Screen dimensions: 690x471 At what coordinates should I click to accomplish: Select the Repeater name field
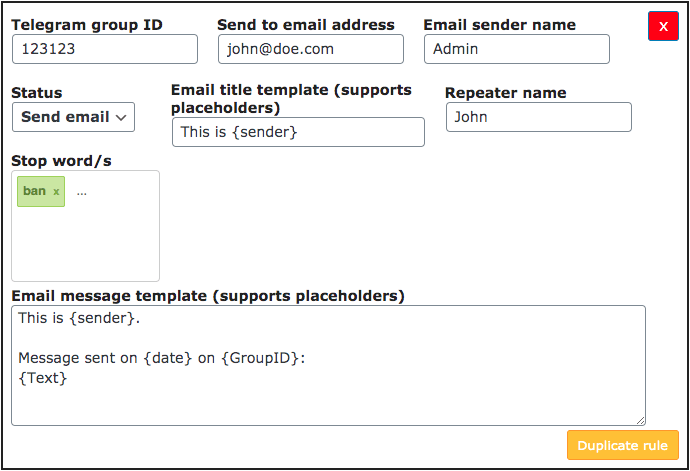538,117
